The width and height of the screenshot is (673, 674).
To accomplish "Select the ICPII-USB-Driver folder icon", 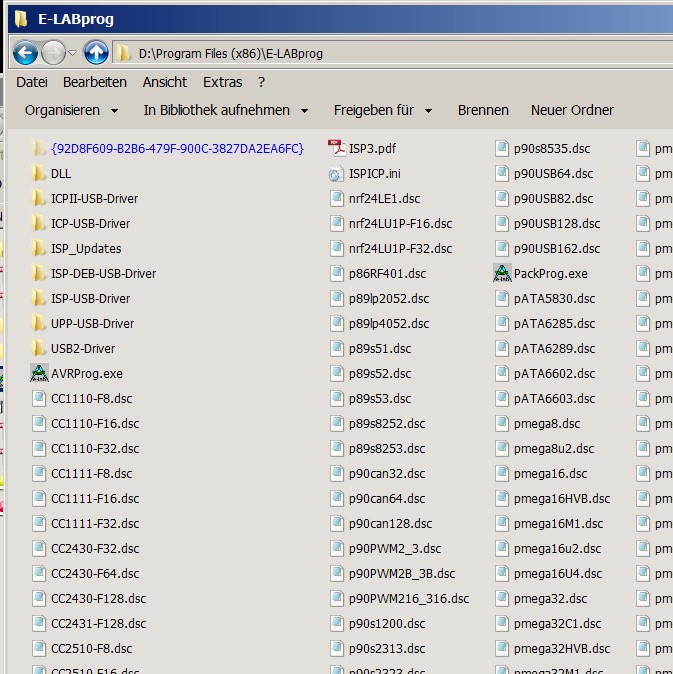I will 39,199.
